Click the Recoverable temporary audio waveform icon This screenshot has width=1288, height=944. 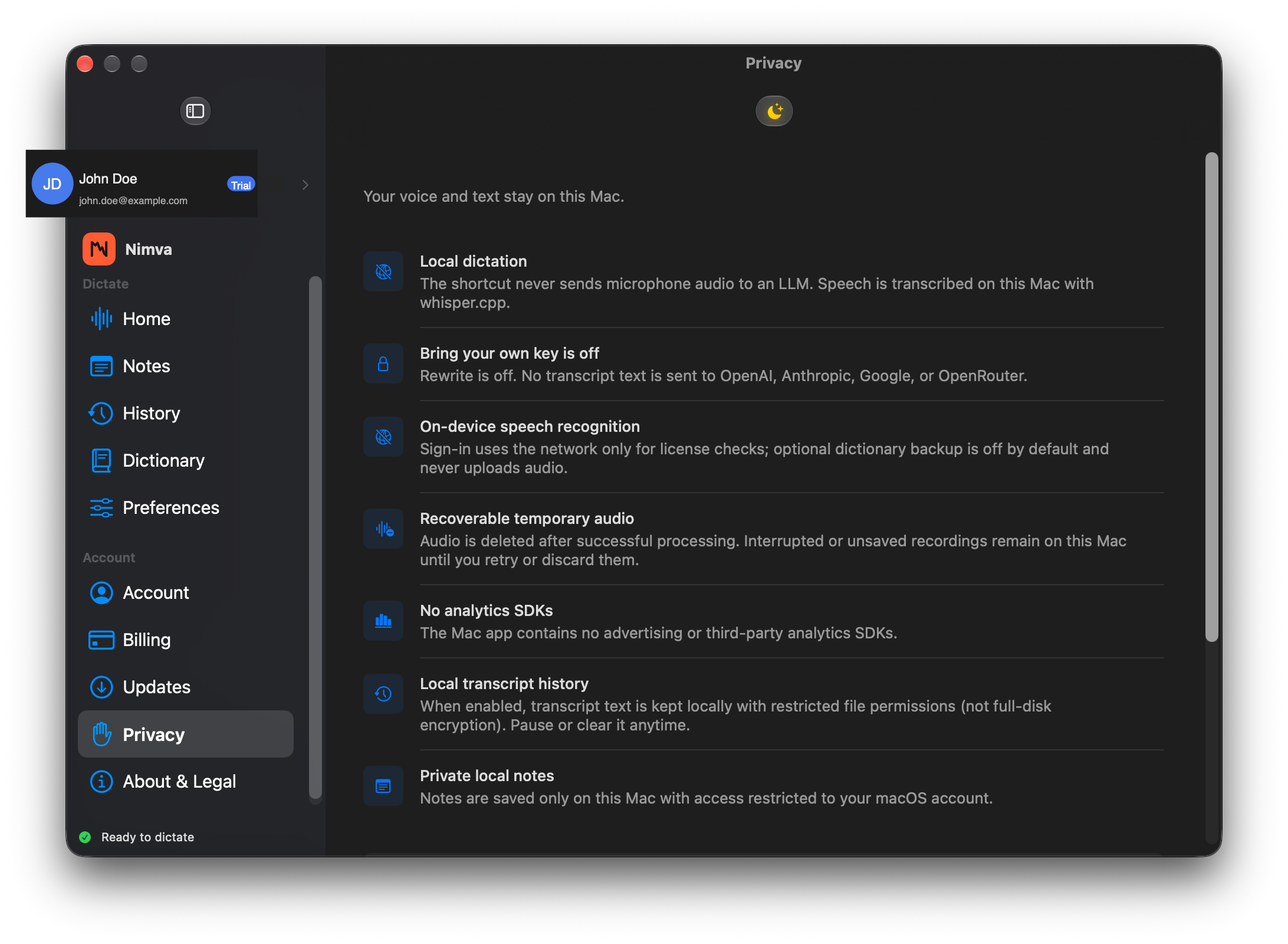point(383,529)
